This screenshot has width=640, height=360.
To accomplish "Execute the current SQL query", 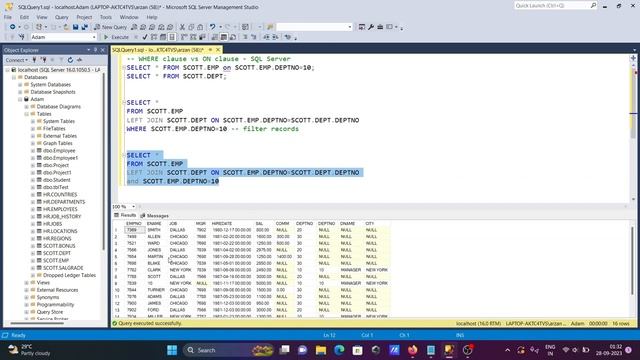I will click(x=116, y=37).
